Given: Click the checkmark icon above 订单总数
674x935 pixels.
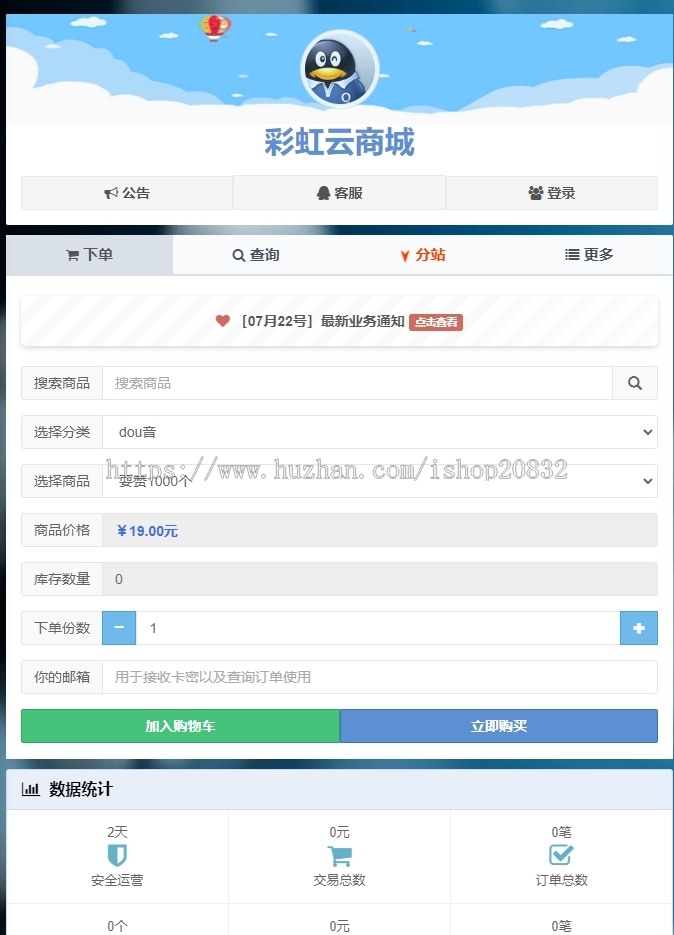Looking at the screenshot, I should point(561,855).
